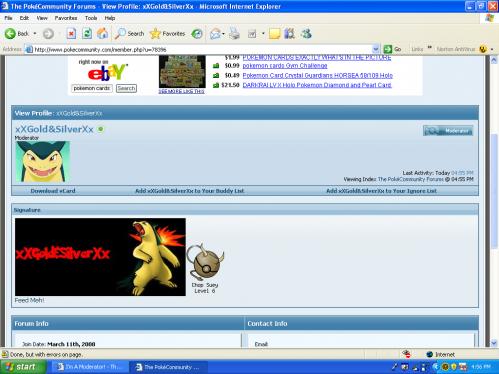Open the Favorites menu
This screenshot has height=374, width=499.
coord(66,18)
